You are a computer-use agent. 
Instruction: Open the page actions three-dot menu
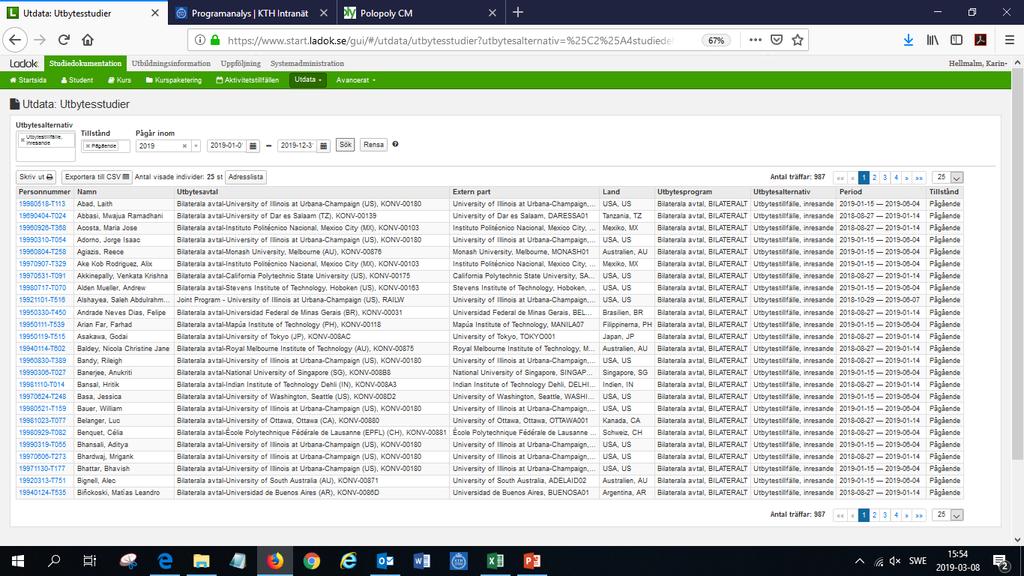pos(755,40)
